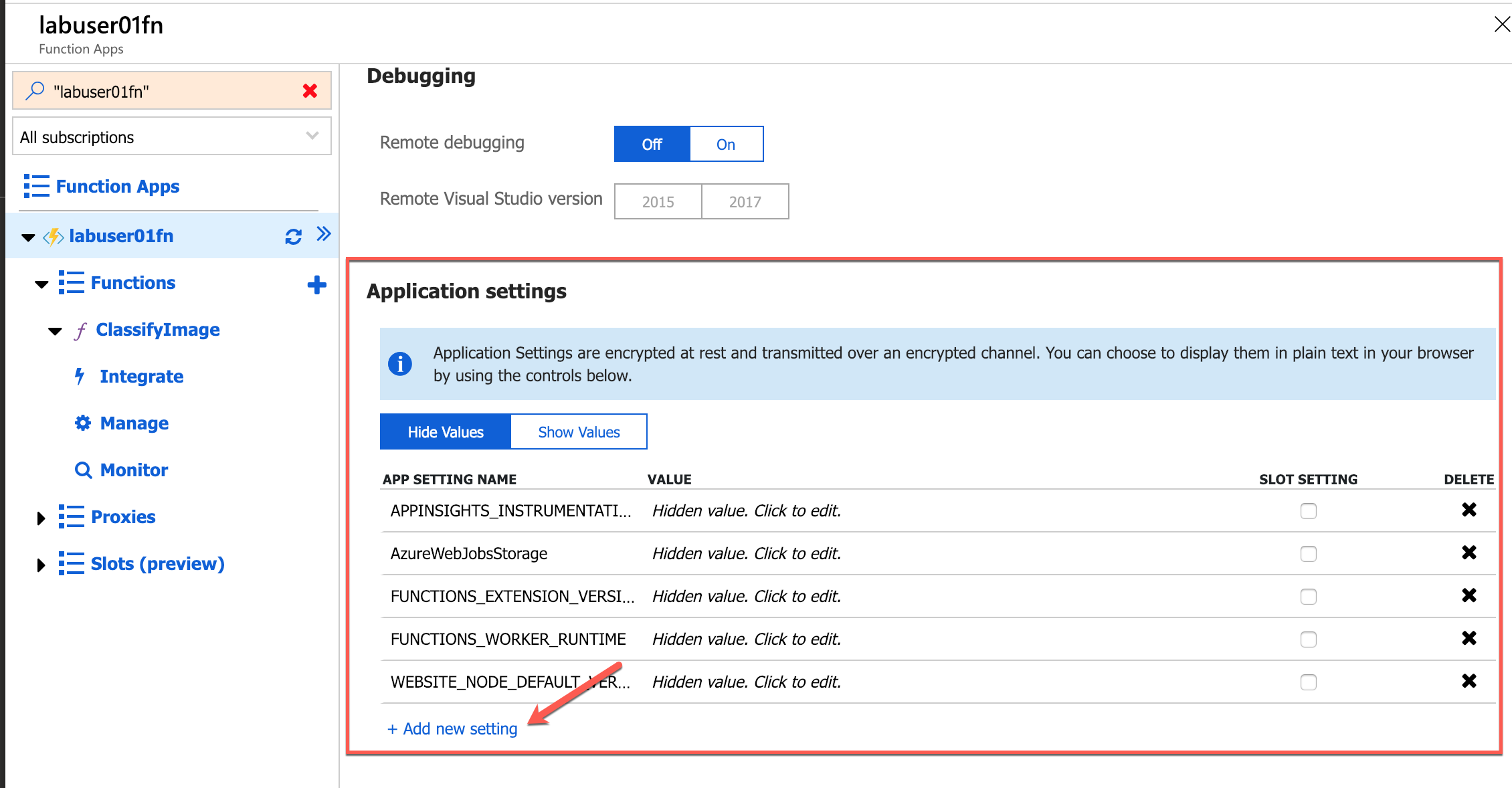The width and height of the screenshot is (1512, 788).
Task: Expand the Slots (preview) tree node
Action: 41,565
